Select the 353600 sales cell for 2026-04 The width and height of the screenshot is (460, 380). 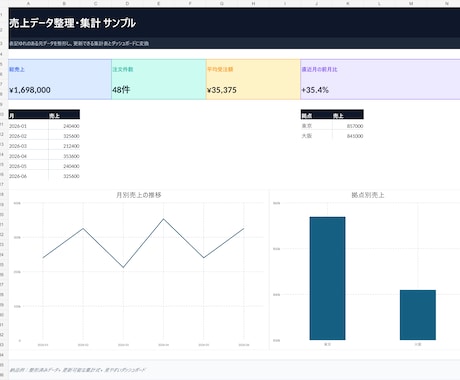pyautogui.click(x=64, y=156)
